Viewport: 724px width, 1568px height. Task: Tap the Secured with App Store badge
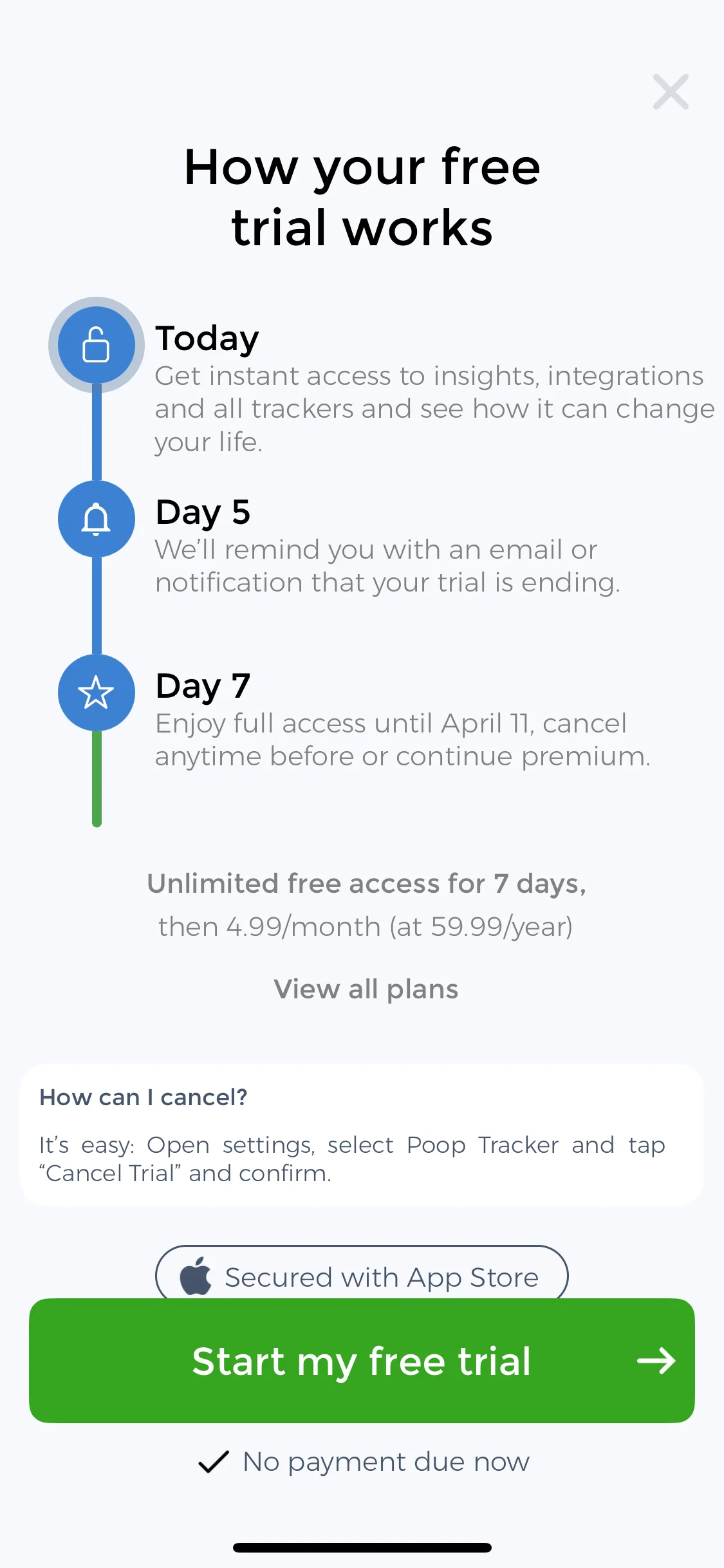pos(362,1273)
